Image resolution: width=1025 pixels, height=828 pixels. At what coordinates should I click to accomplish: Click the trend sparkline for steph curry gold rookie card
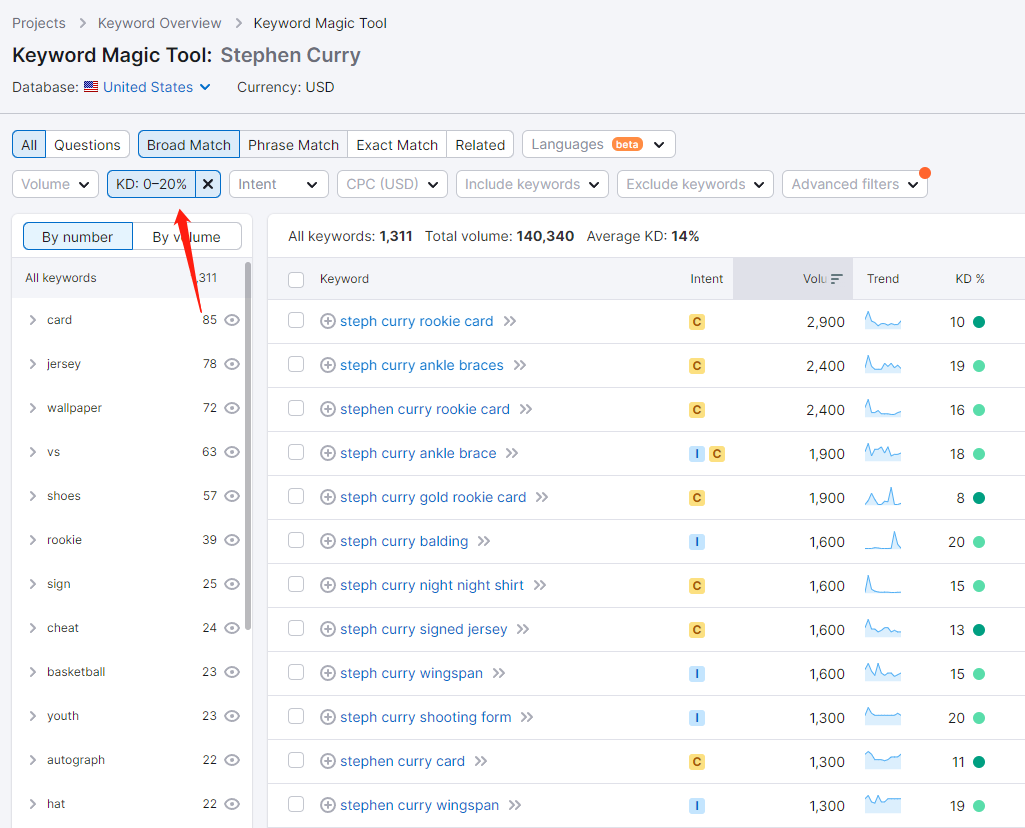[883, 497]
